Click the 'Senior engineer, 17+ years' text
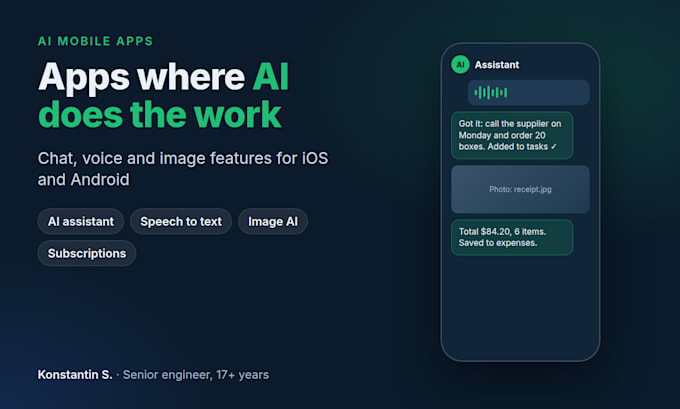Viewport: 680px width, 409px height. [x=196, y=375]
